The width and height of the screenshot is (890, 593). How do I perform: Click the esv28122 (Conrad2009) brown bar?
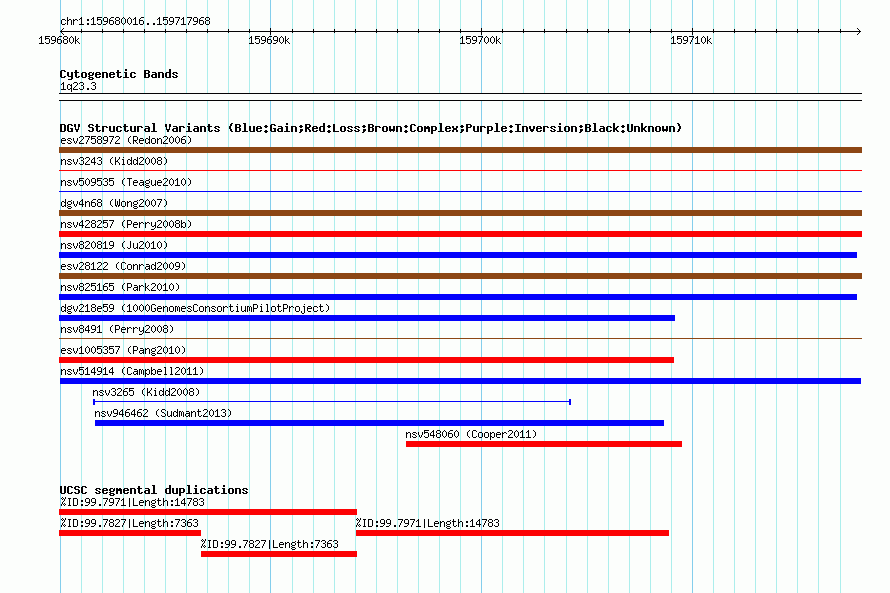coord(460,276)
